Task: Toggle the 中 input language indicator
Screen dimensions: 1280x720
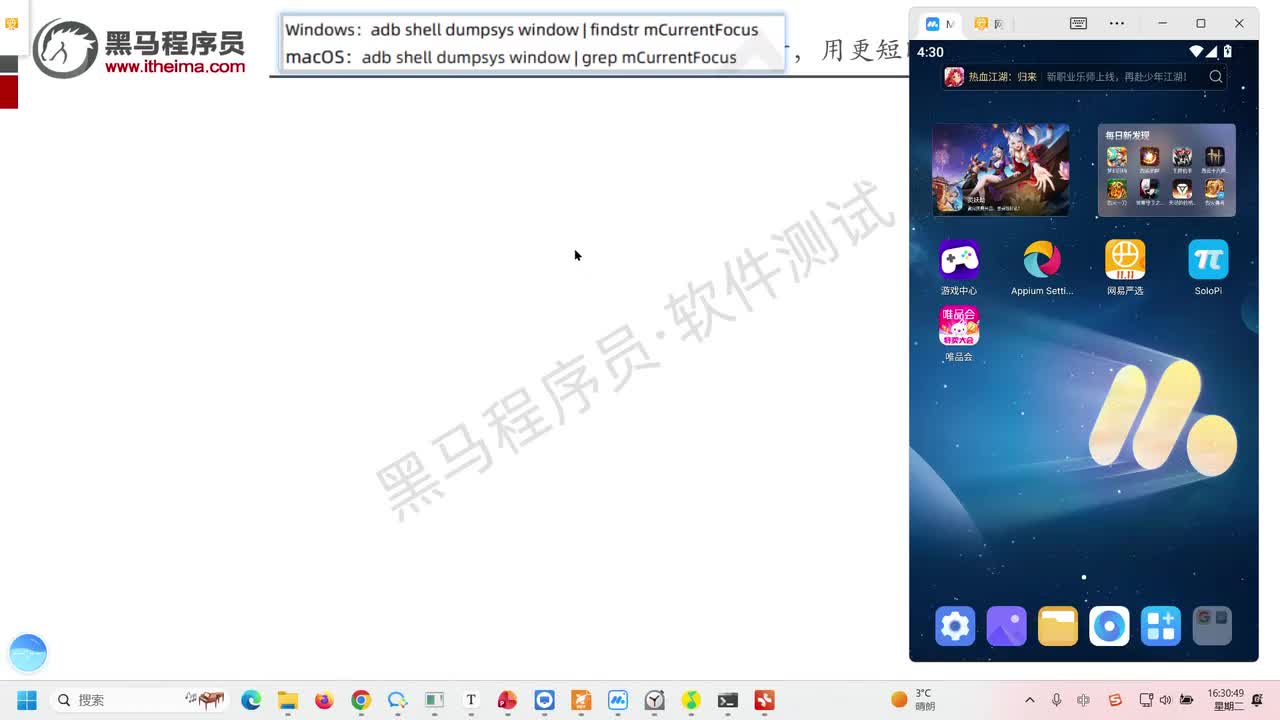Action: (x=1083, y=700)
